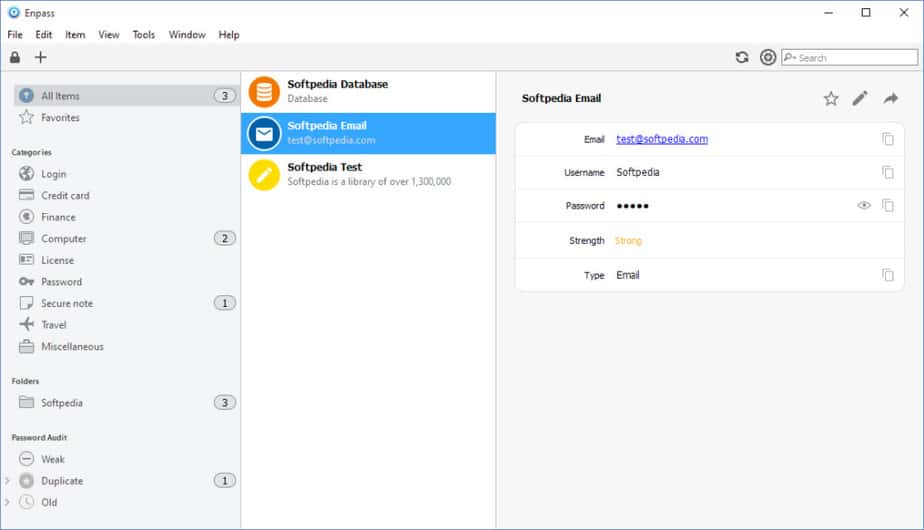The image size is (924, 530).
Task: Select the Secure note category icon
Action: (27, 303)
